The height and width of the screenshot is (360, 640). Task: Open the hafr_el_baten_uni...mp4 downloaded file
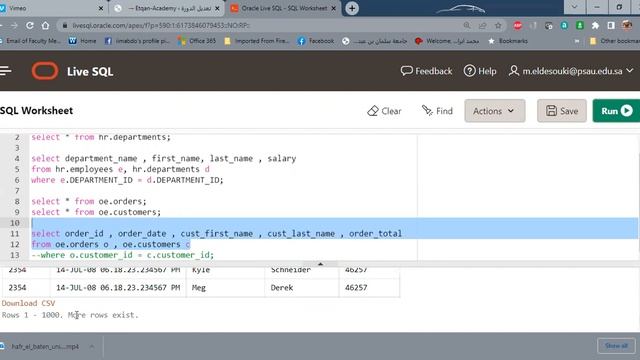click(41, 346)
